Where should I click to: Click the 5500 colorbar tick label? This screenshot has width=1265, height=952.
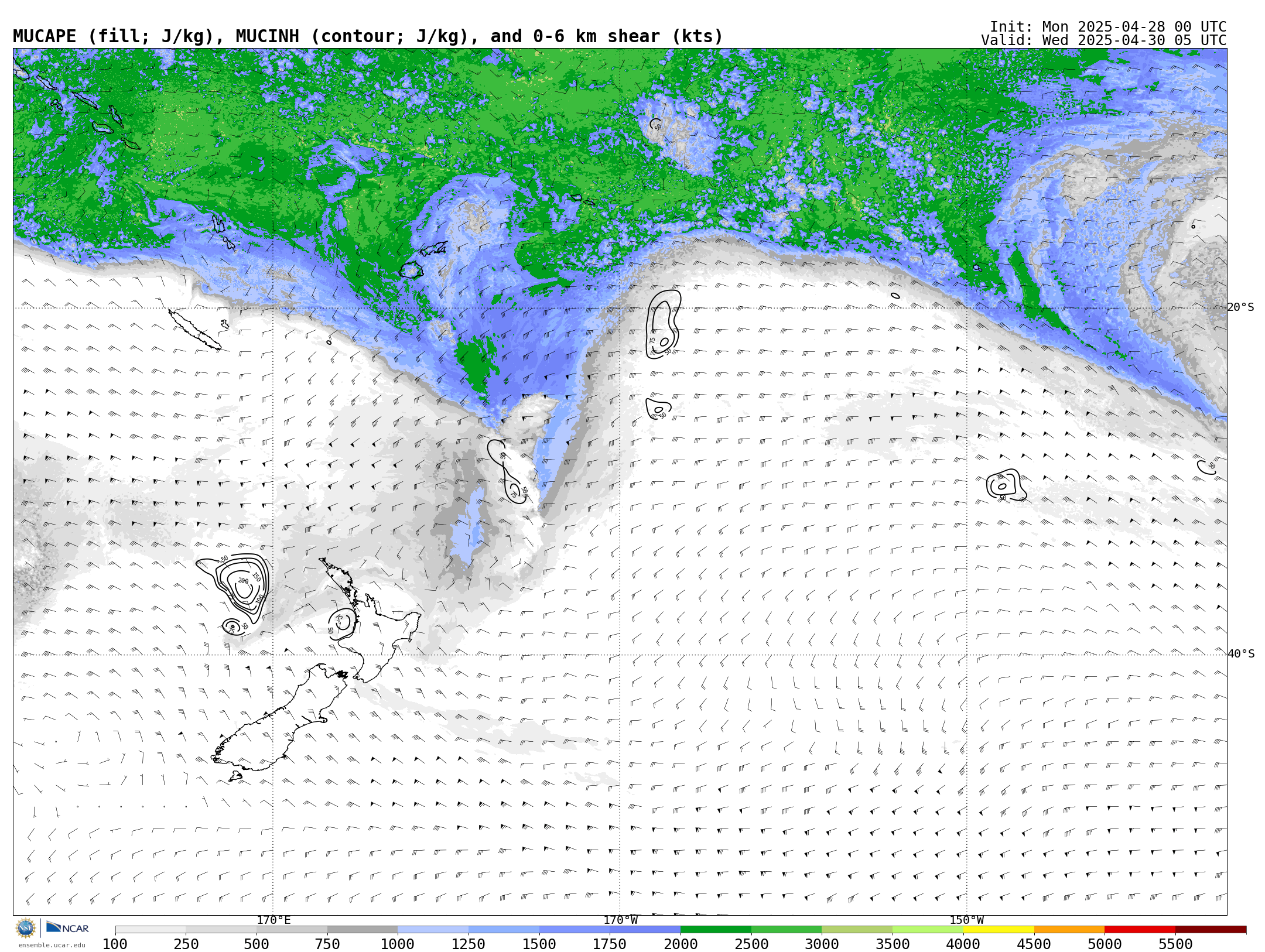coord(1175,944)
